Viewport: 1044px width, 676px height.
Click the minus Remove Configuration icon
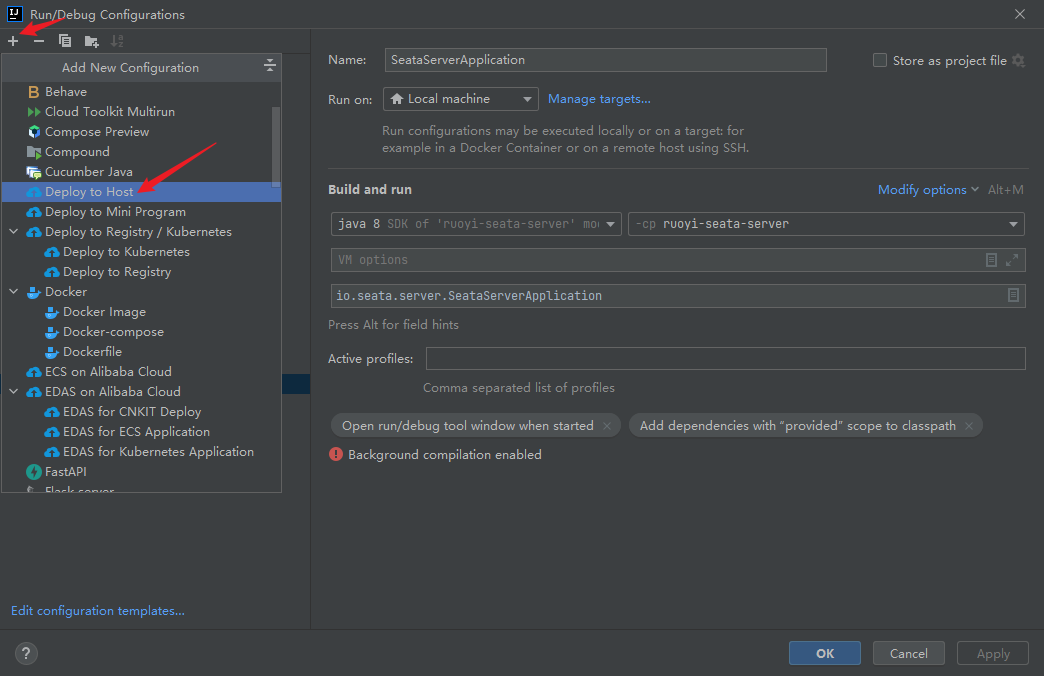pyautogui.click(x=39, y=41)
